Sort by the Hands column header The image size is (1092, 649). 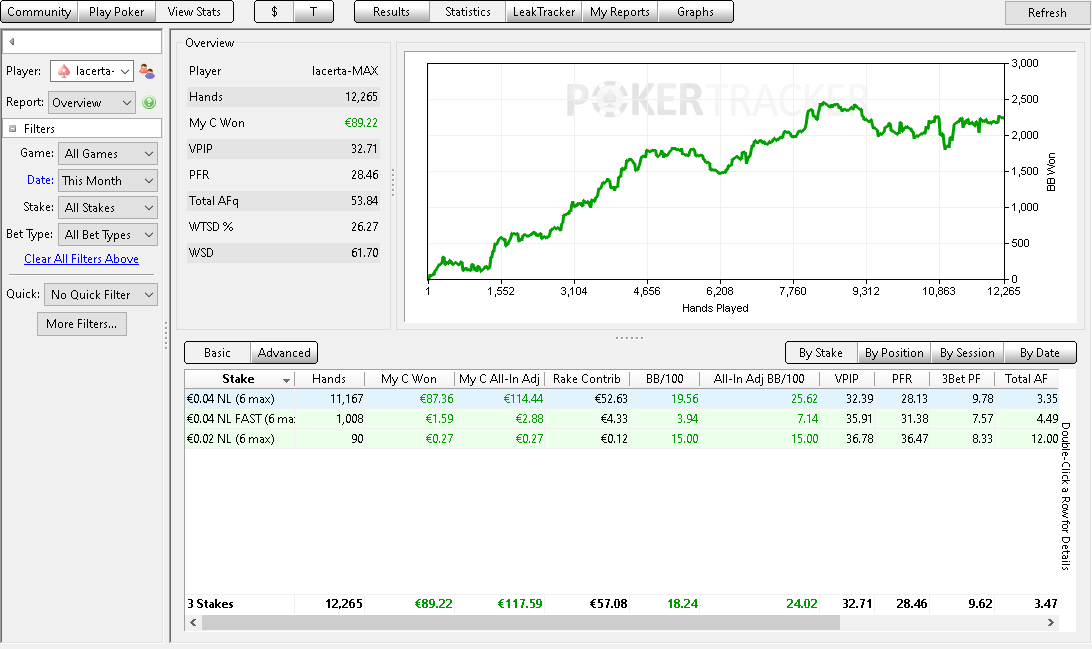329,379
